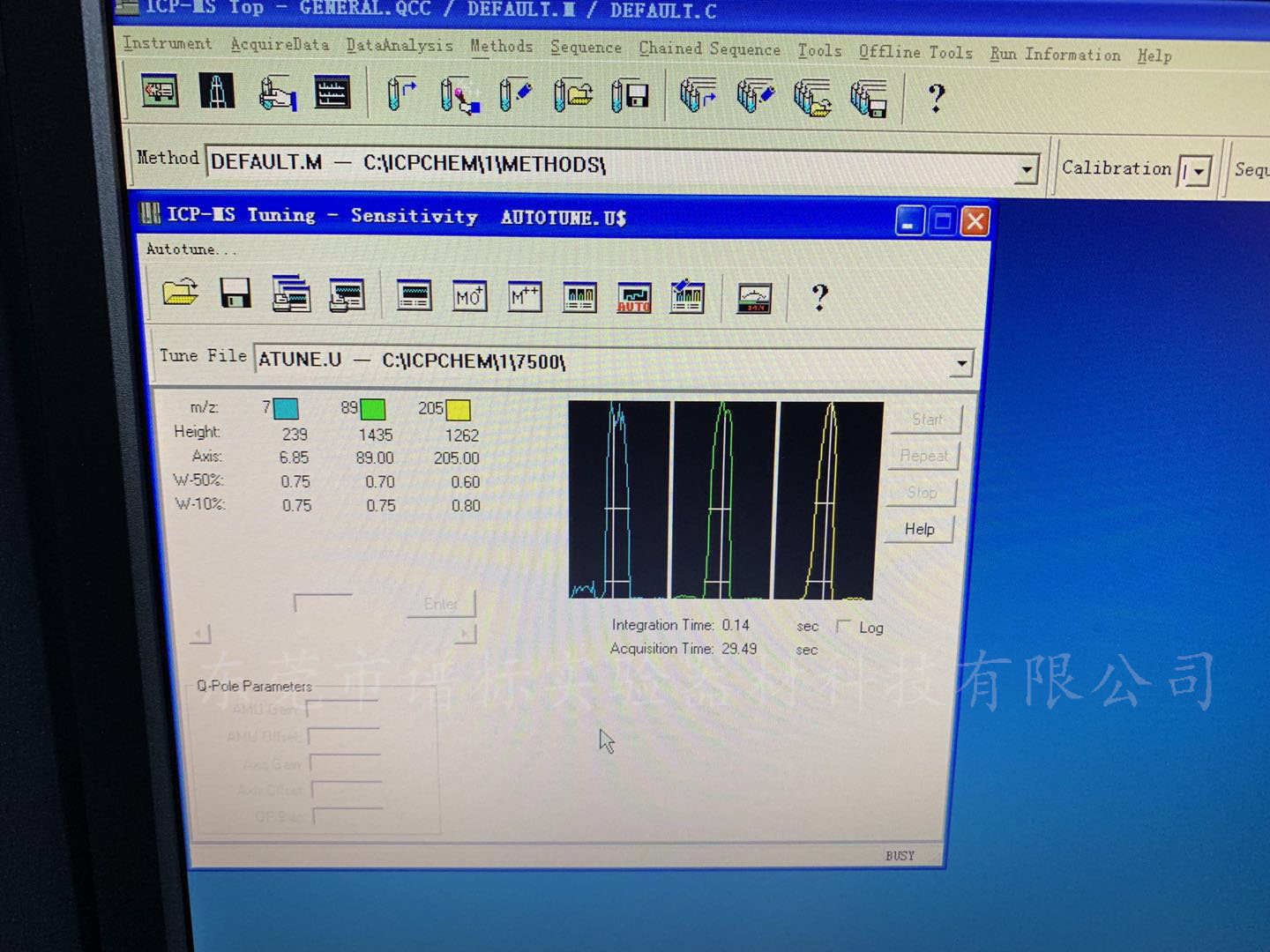Click the torch instrument icon in main toolbar
Image resolution: width=1270 pixels, height=952 pixels.
coord(217,92)
